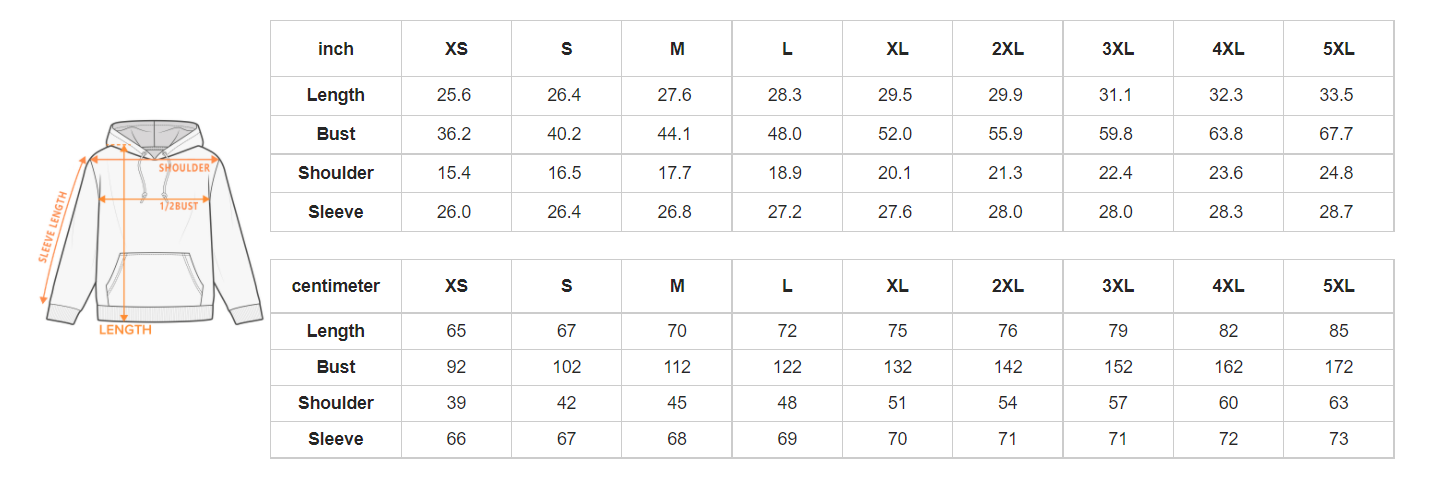Click the 132 bust value for XL
This screenshot has height=492, width=1434.
pos(897,367)
